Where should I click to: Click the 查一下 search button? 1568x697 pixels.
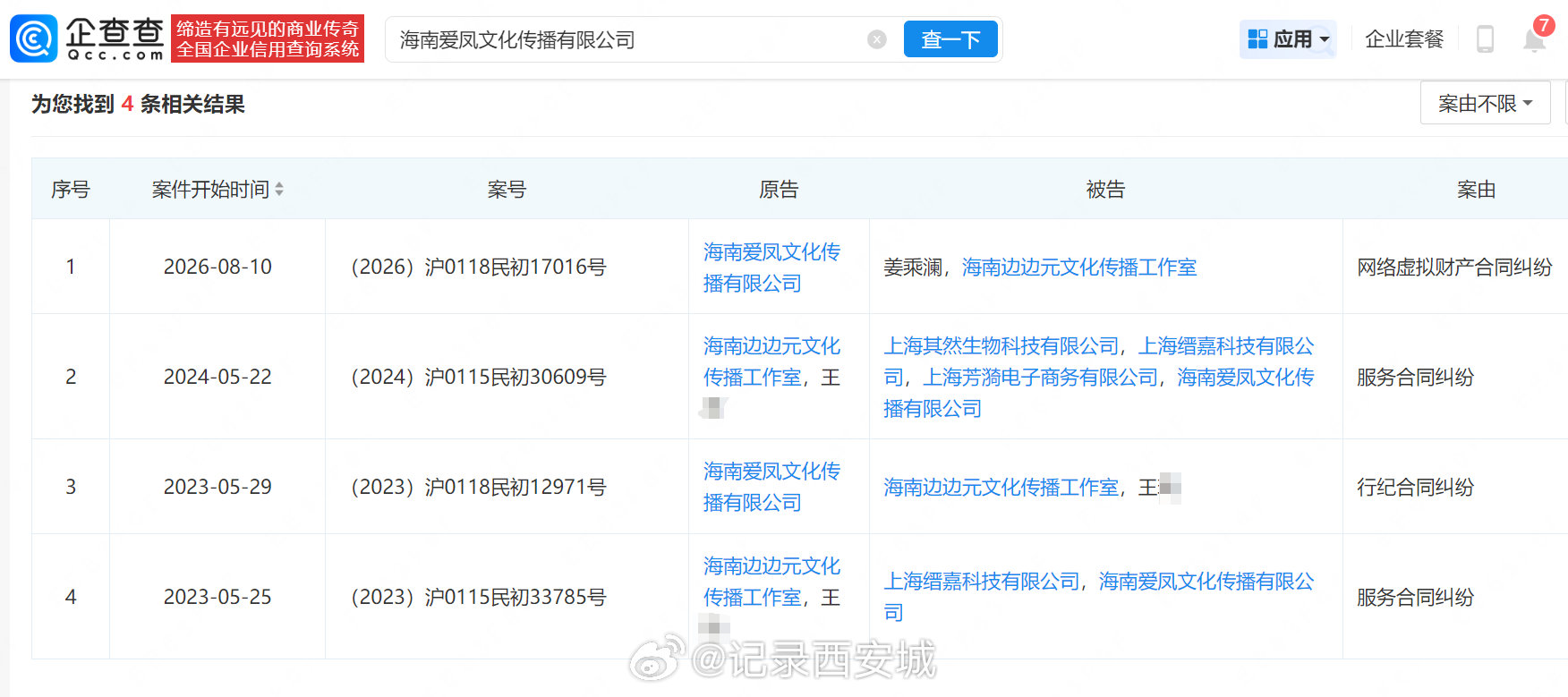pyautogui.click(x=950, y=39)
